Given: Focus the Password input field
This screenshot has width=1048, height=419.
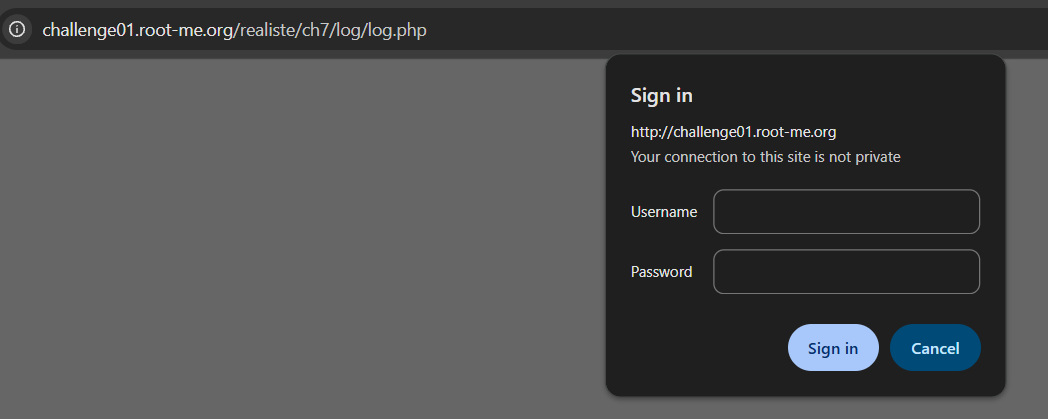Looking at the screenshot, I should pyautogui.click(x=846, y=272).
